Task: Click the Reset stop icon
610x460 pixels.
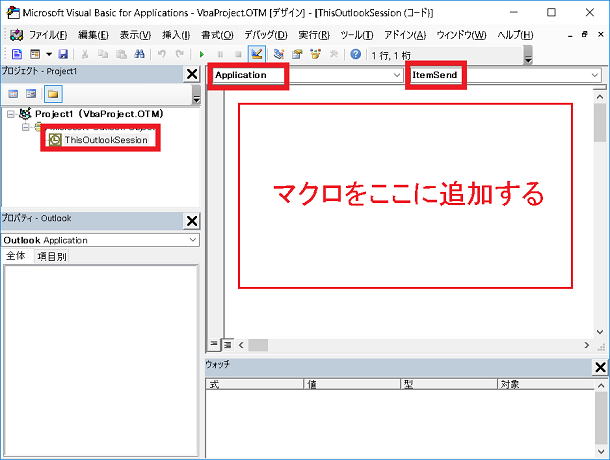Action: click(238, 54)
